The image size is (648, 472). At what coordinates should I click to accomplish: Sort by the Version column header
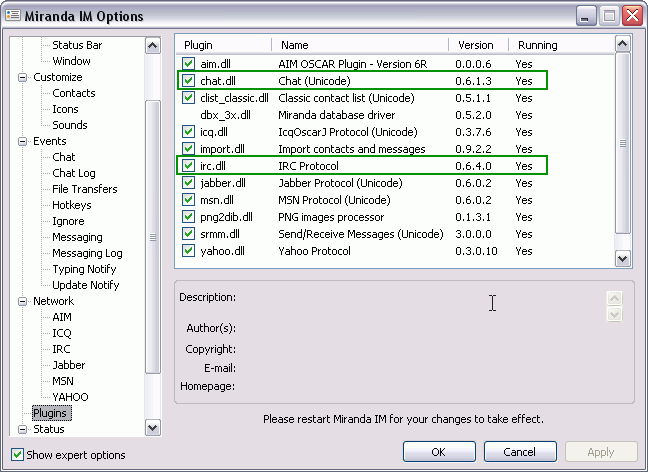pos(479,45)
